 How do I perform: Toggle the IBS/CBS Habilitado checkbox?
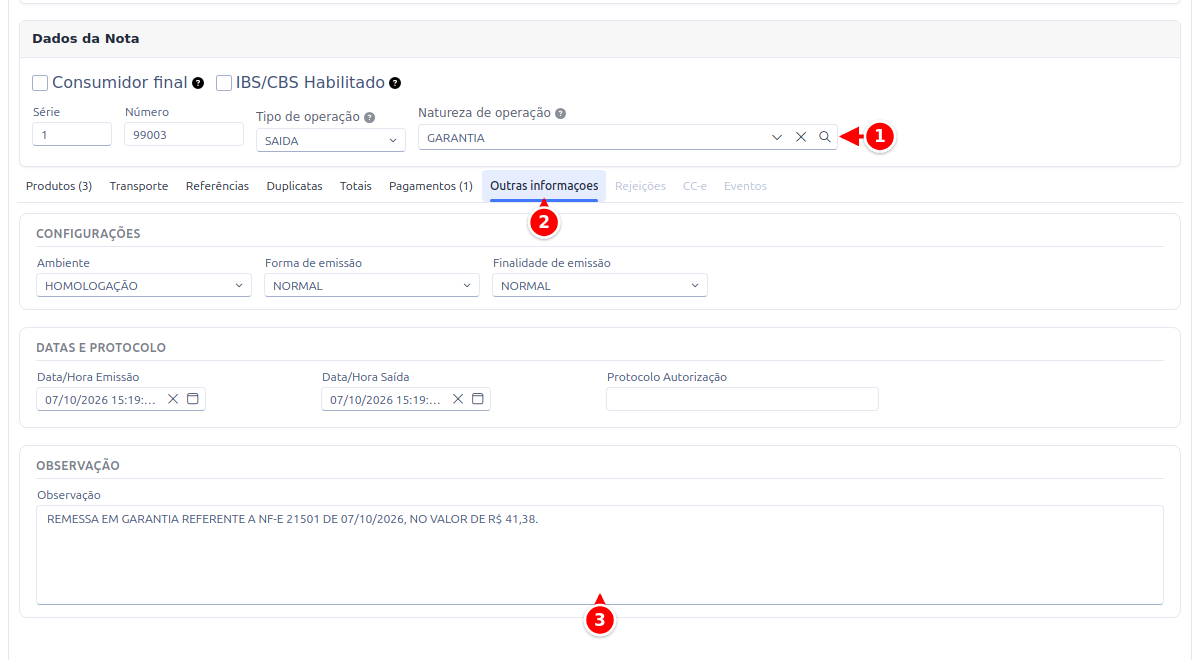click(224, 83)
